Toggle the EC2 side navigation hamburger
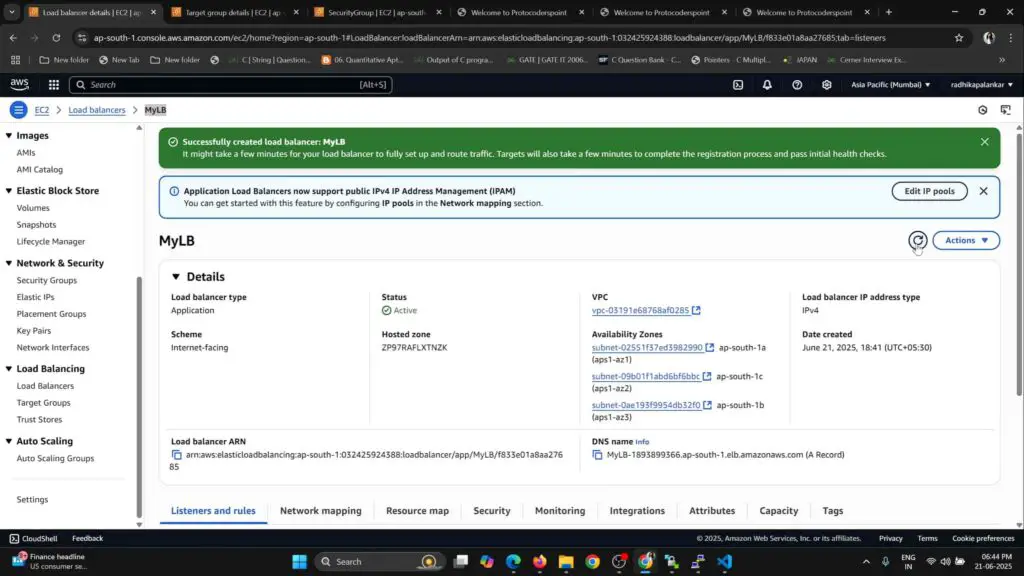1024x576 pixels. click(x=18, y=110)
